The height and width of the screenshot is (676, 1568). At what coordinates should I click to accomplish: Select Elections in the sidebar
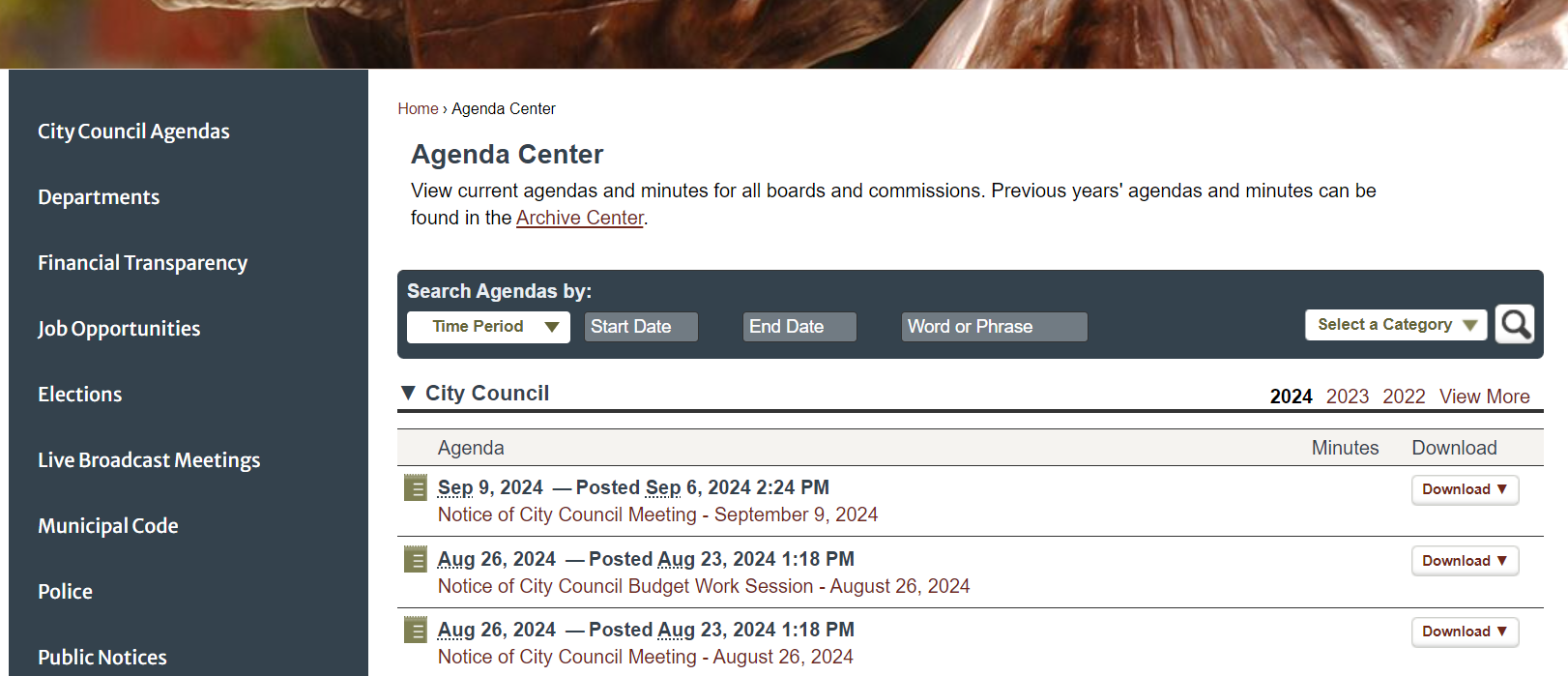click(x=79, y=394)
